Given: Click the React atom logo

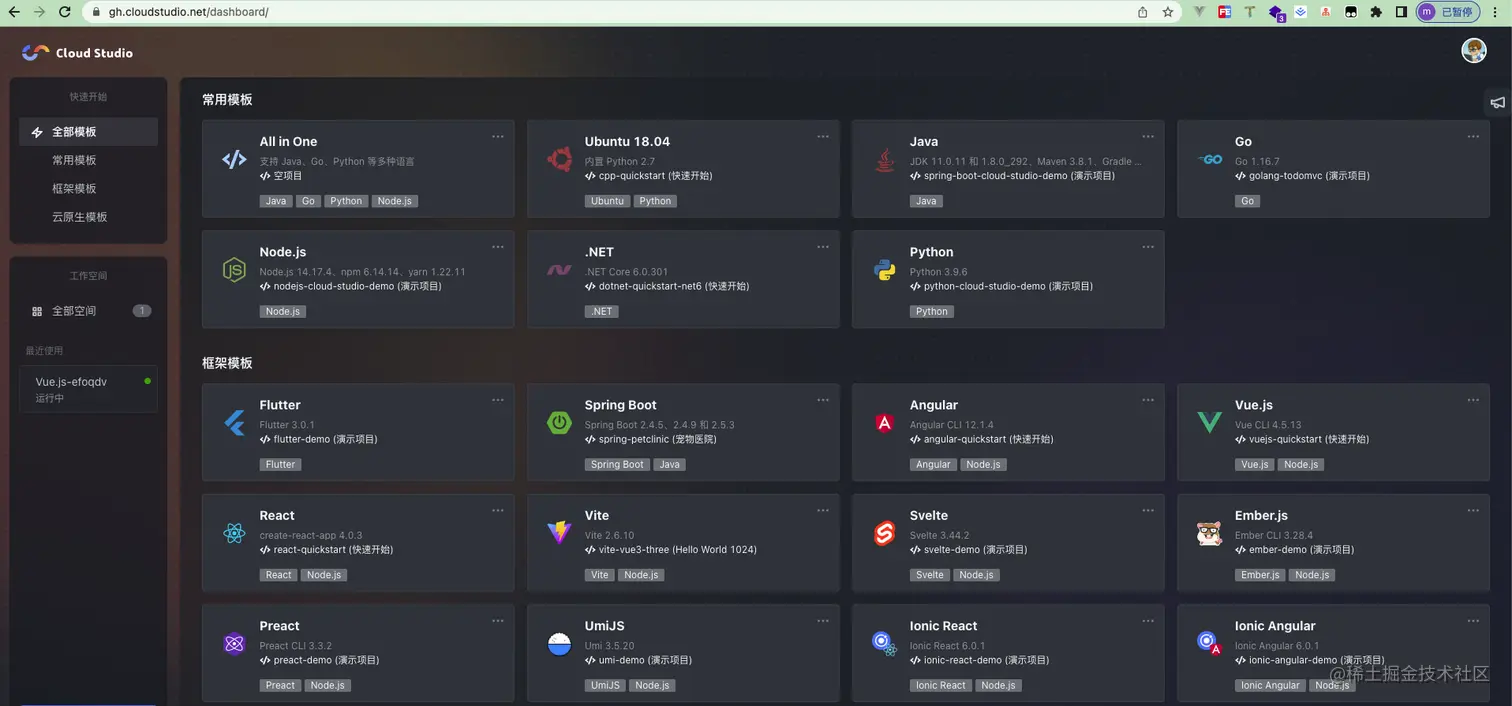Looking at the screenshot, I should coord(234,533).
